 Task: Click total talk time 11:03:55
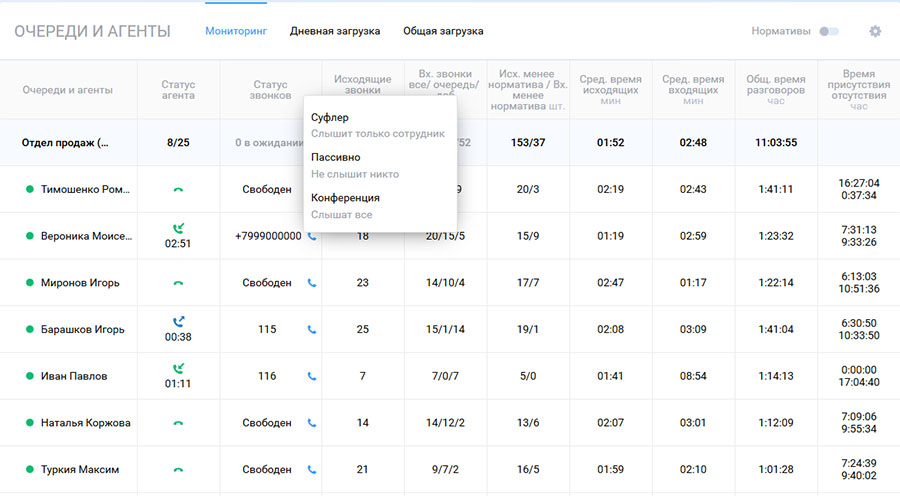(x=775, y=142)
